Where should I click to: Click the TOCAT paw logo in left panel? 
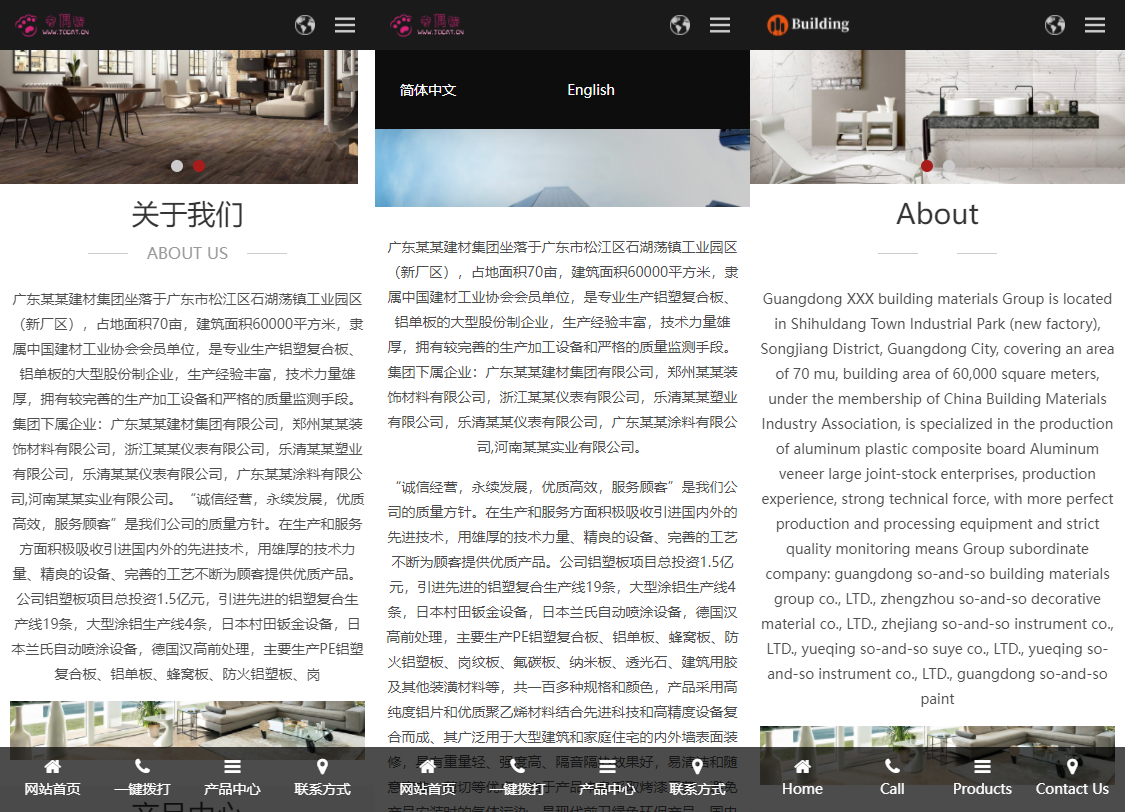pyautogui.click(x=52, y=25)
